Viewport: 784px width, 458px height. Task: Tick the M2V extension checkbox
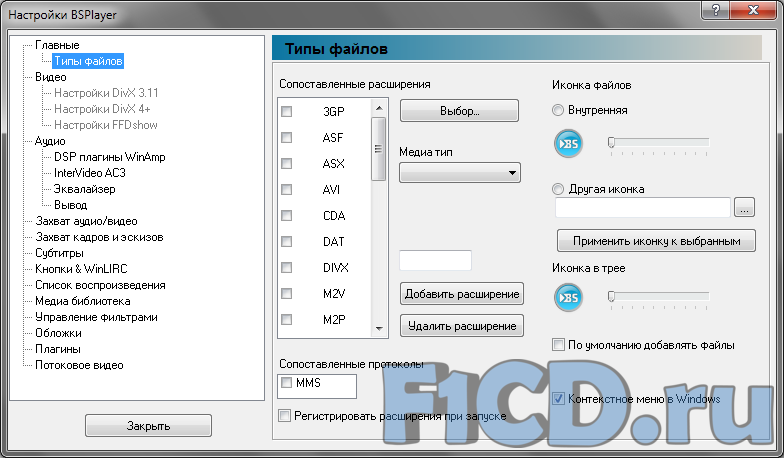[x=286, y=294]
